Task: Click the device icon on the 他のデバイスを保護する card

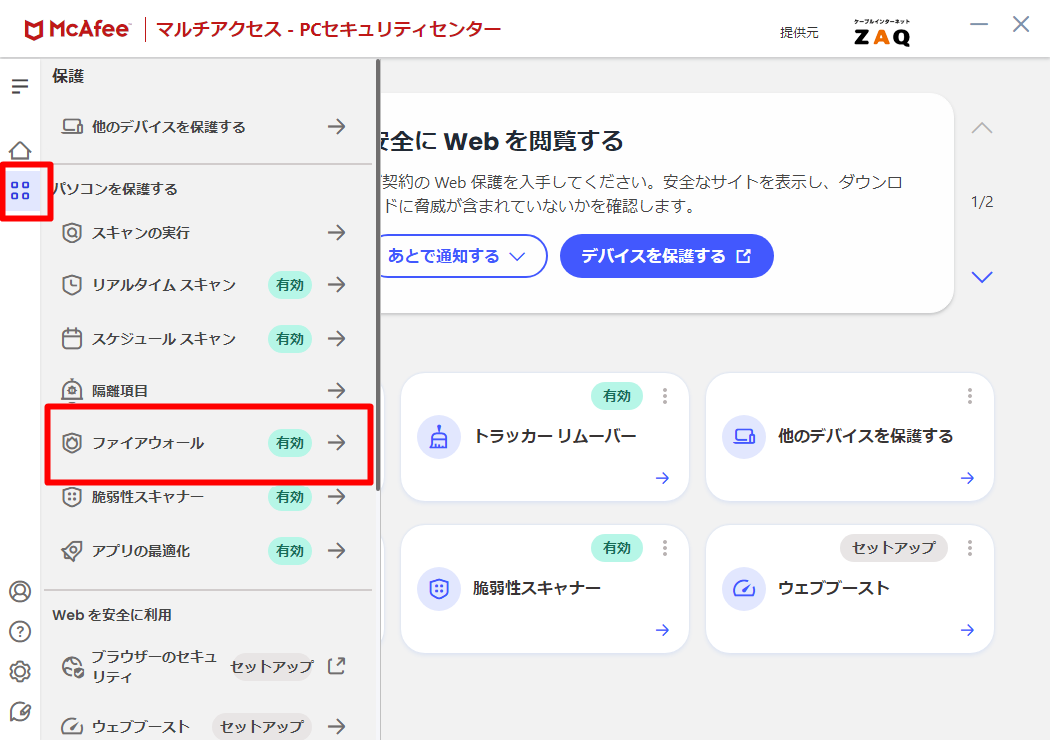Action: [743, 437]
